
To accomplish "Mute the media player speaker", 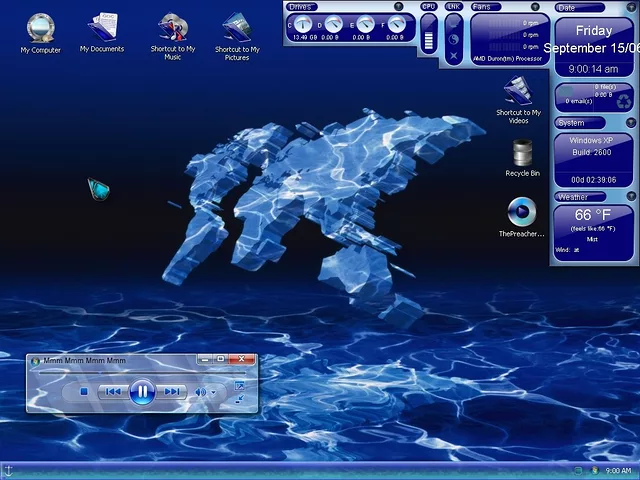I will (200, 392).
